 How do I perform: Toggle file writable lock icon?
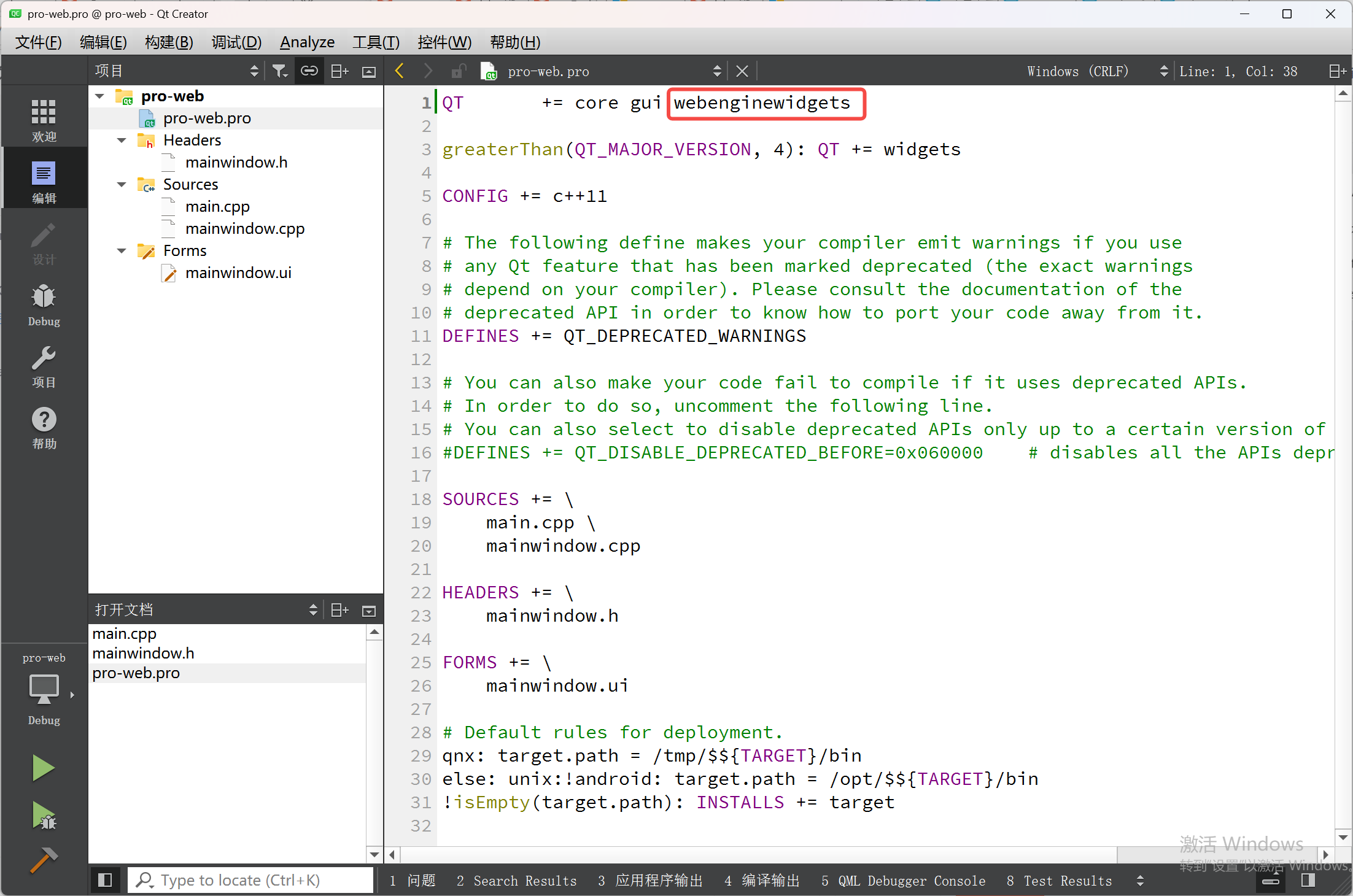tap(458, 71)
